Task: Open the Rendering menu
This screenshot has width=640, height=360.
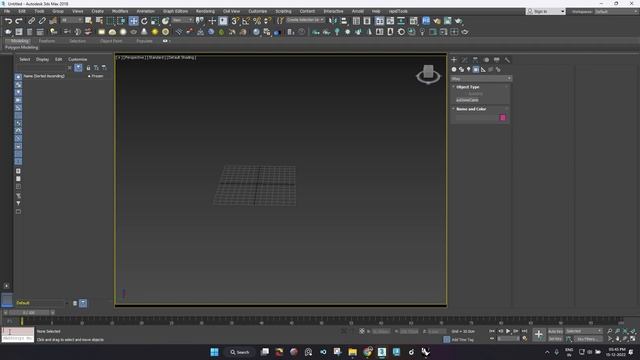Action: click(205, 11)
